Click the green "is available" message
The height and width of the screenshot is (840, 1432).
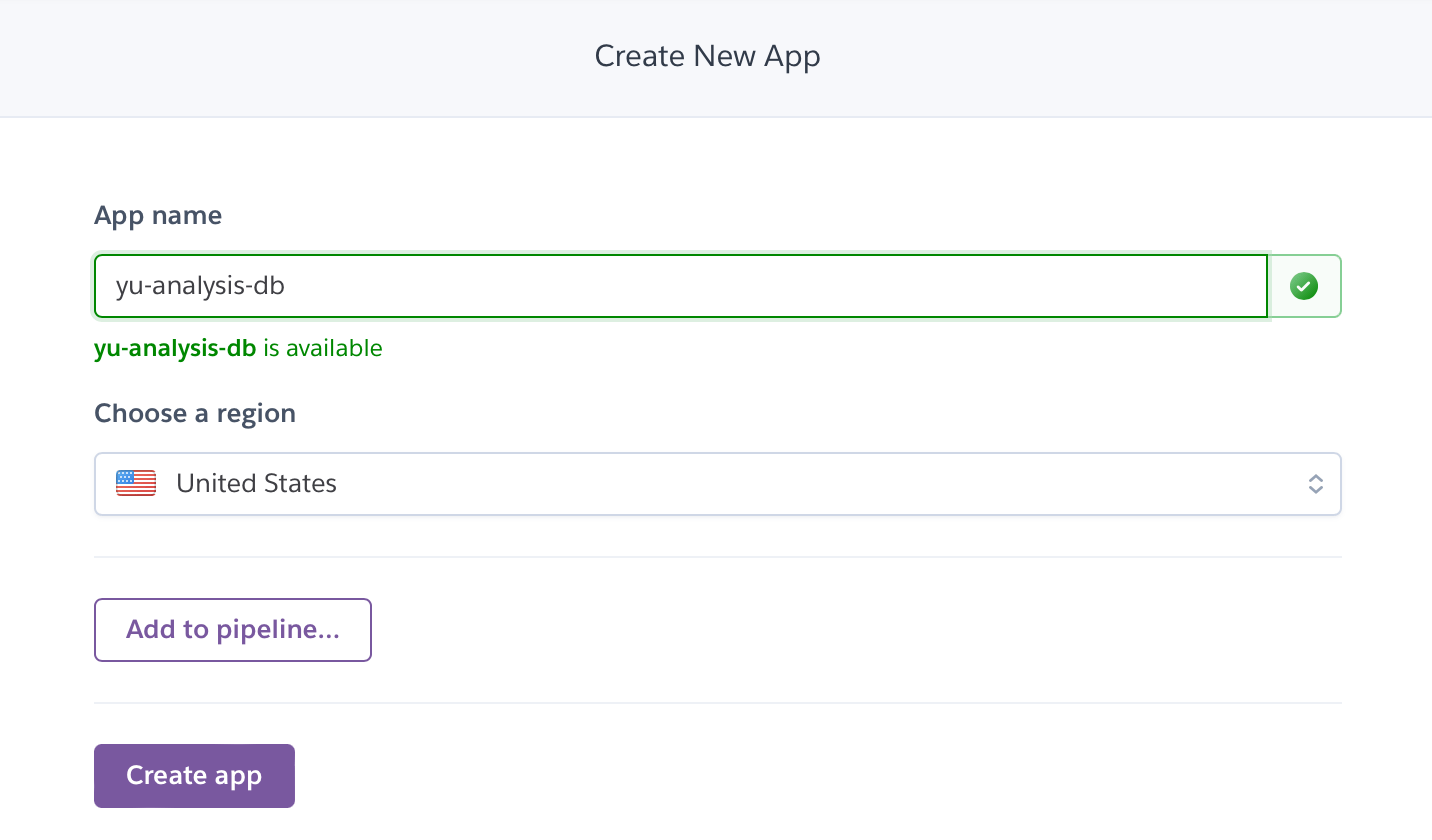[x=322, y=348]
